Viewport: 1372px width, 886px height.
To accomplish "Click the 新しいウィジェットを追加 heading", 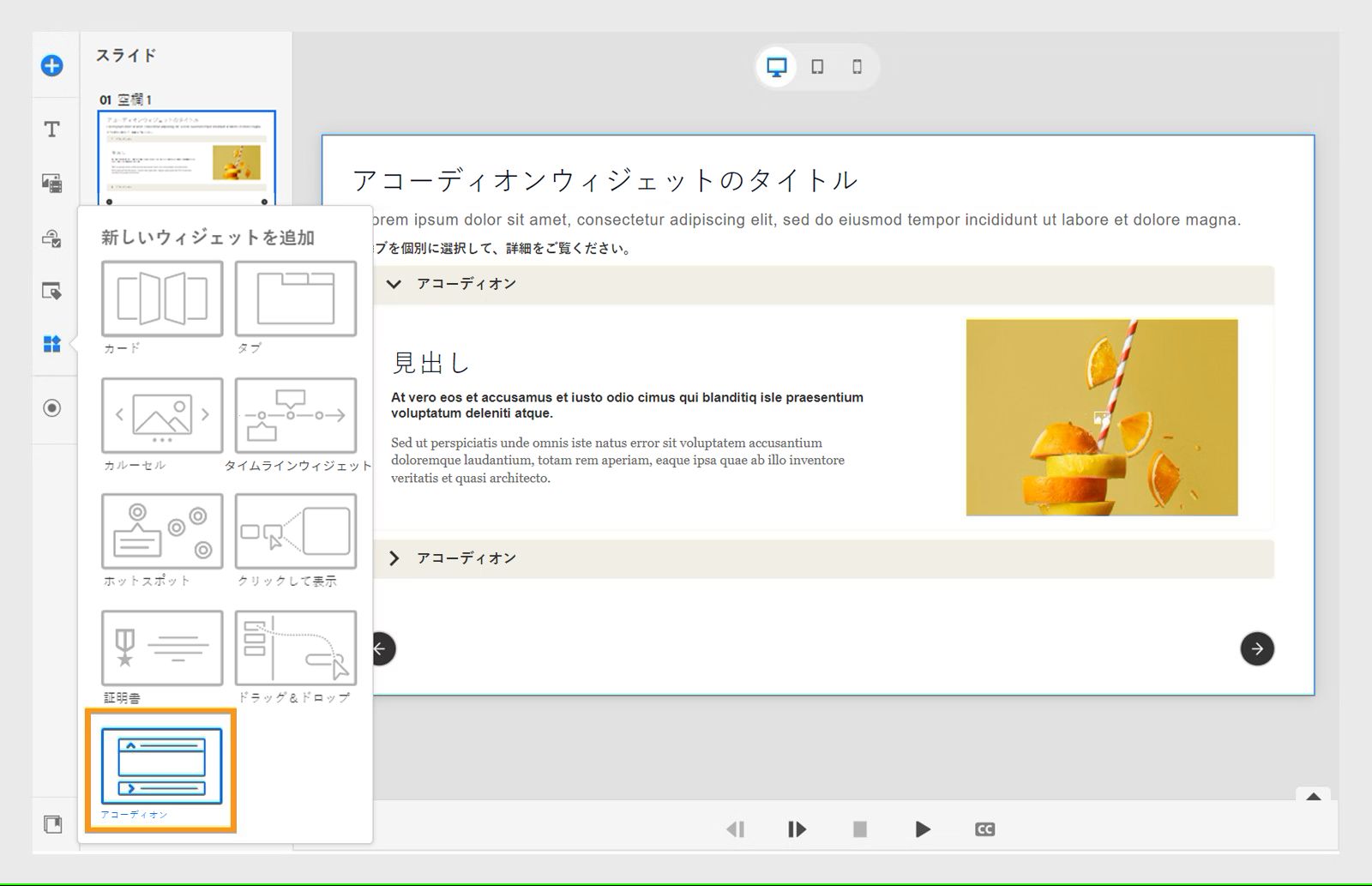I will coord(208,238).
